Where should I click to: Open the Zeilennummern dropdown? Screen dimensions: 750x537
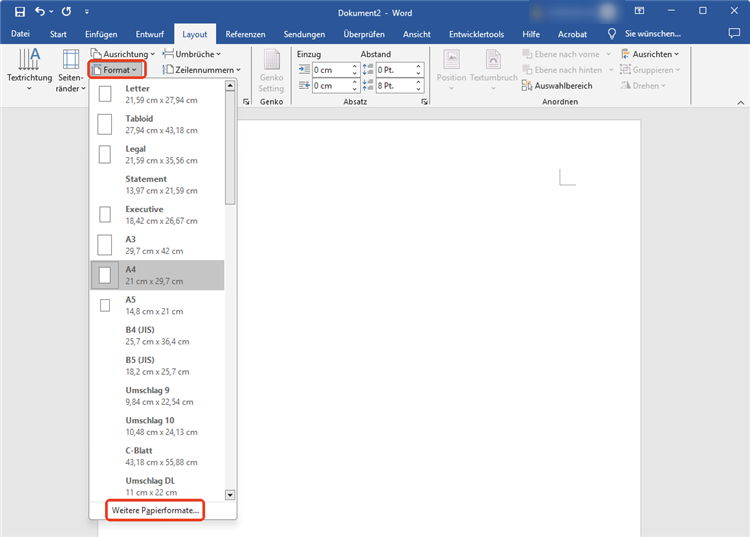(x=201, y=70)
